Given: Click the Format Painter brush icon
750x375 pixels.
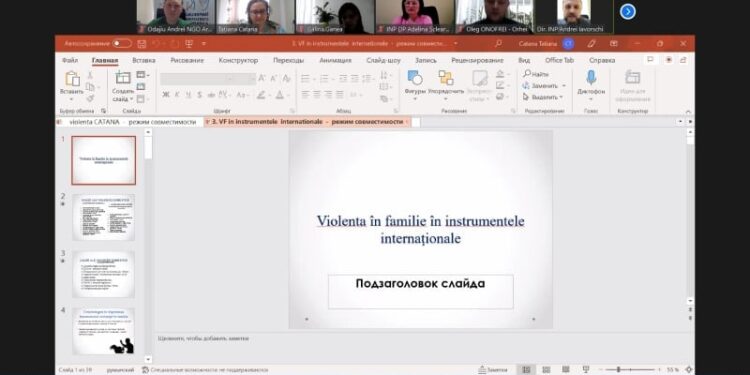Looking at the screenshot, I should click(x=90, y=98).
